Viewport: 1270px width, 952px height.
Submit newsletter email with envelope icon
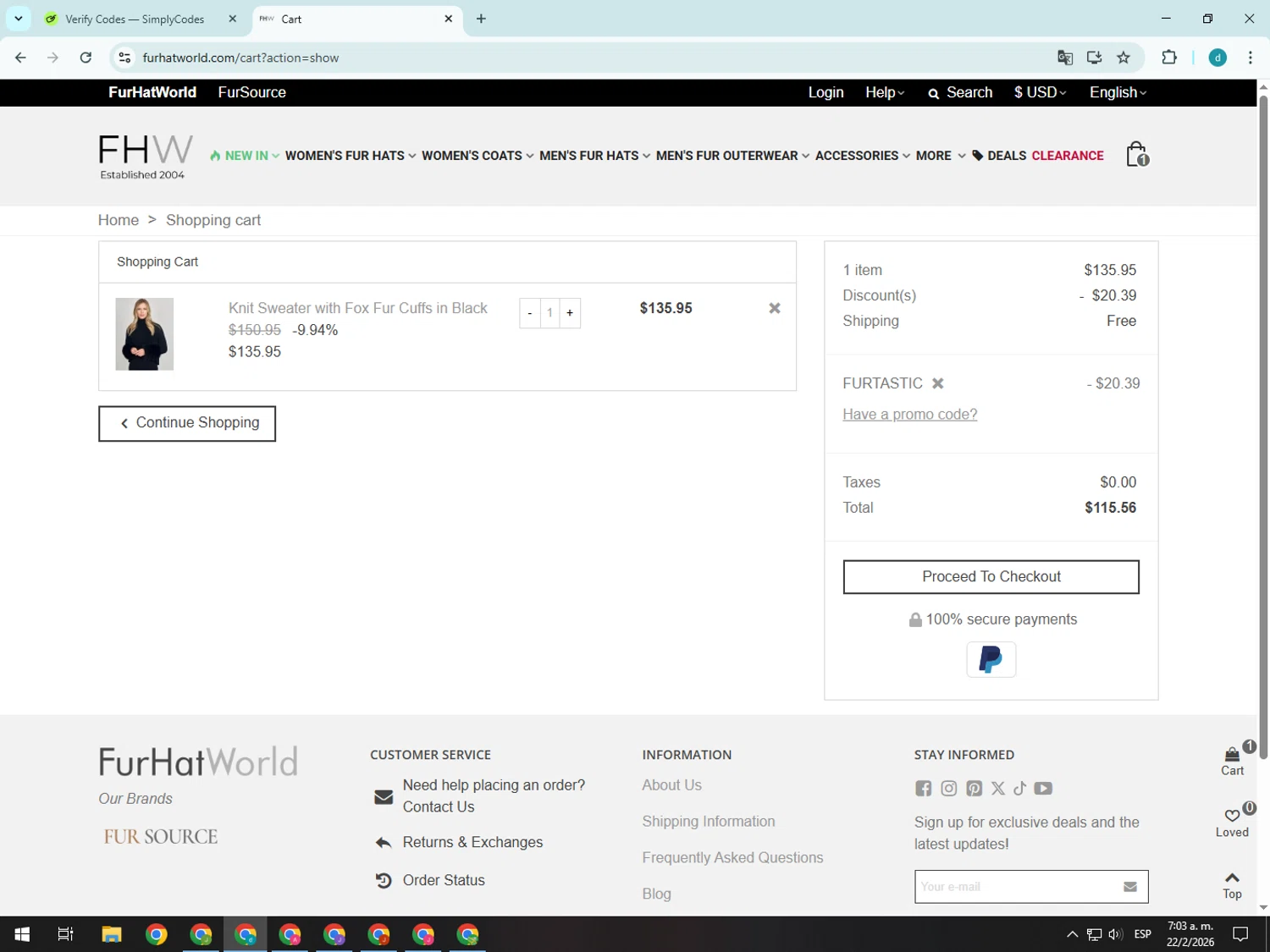click(1129, 887)
